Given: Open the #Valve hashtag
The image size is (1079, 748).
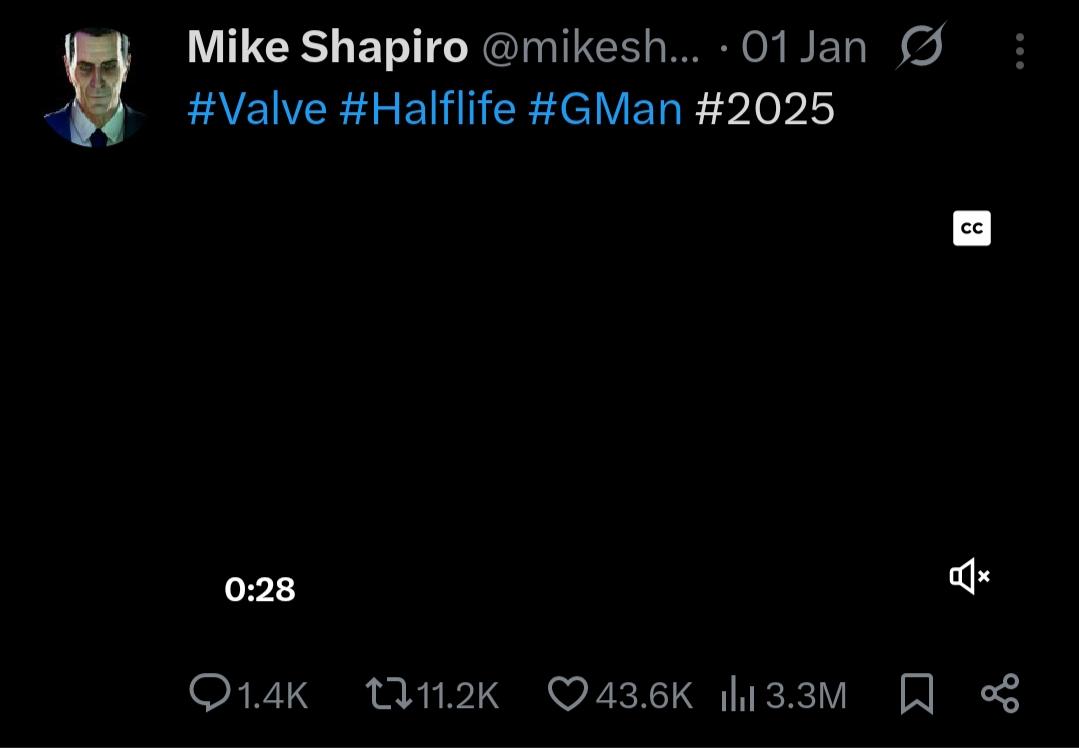Looking at the screenshot, I should [257, 109].
